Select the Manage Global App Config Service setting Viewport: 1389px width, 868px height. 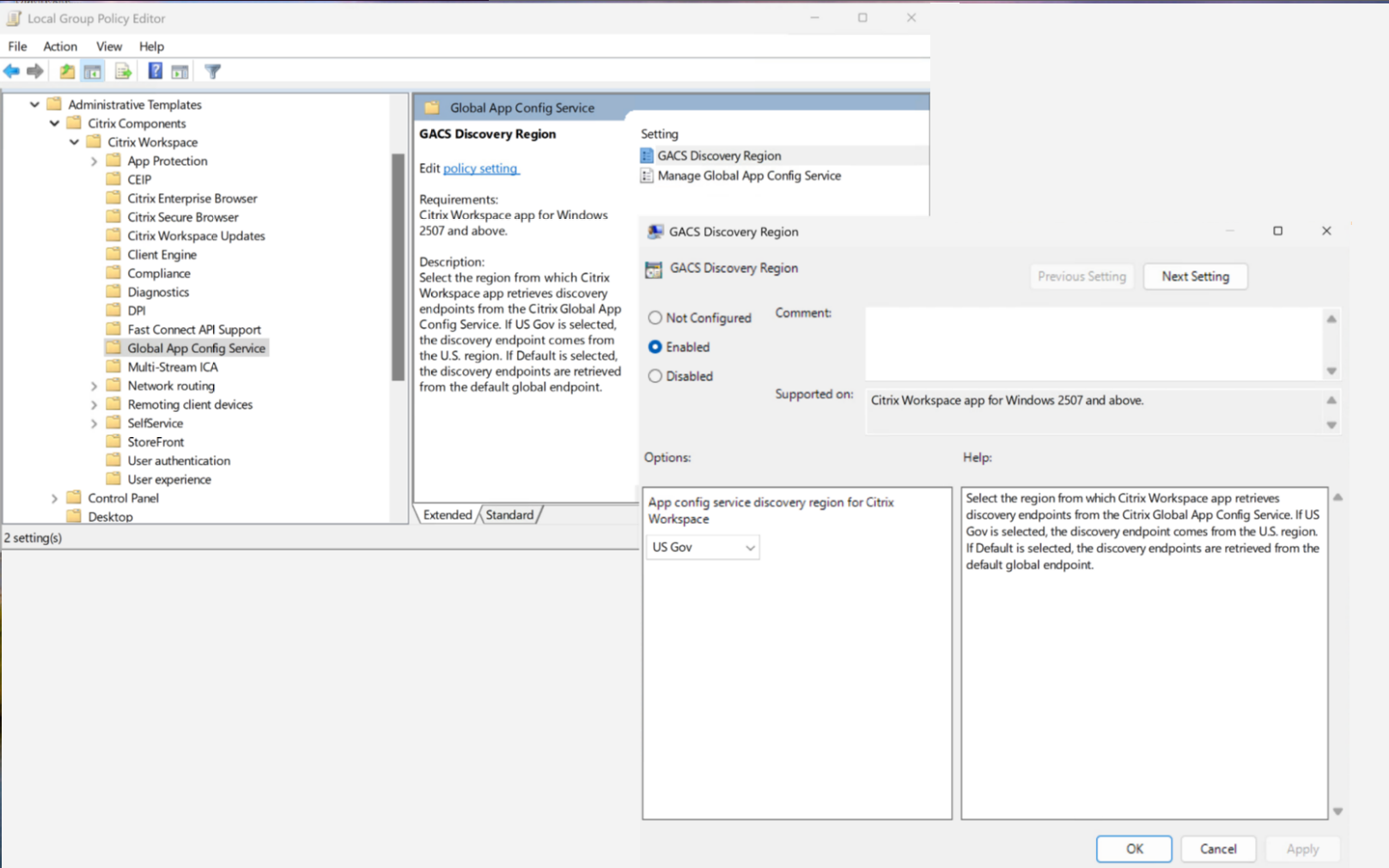(748, 176)
